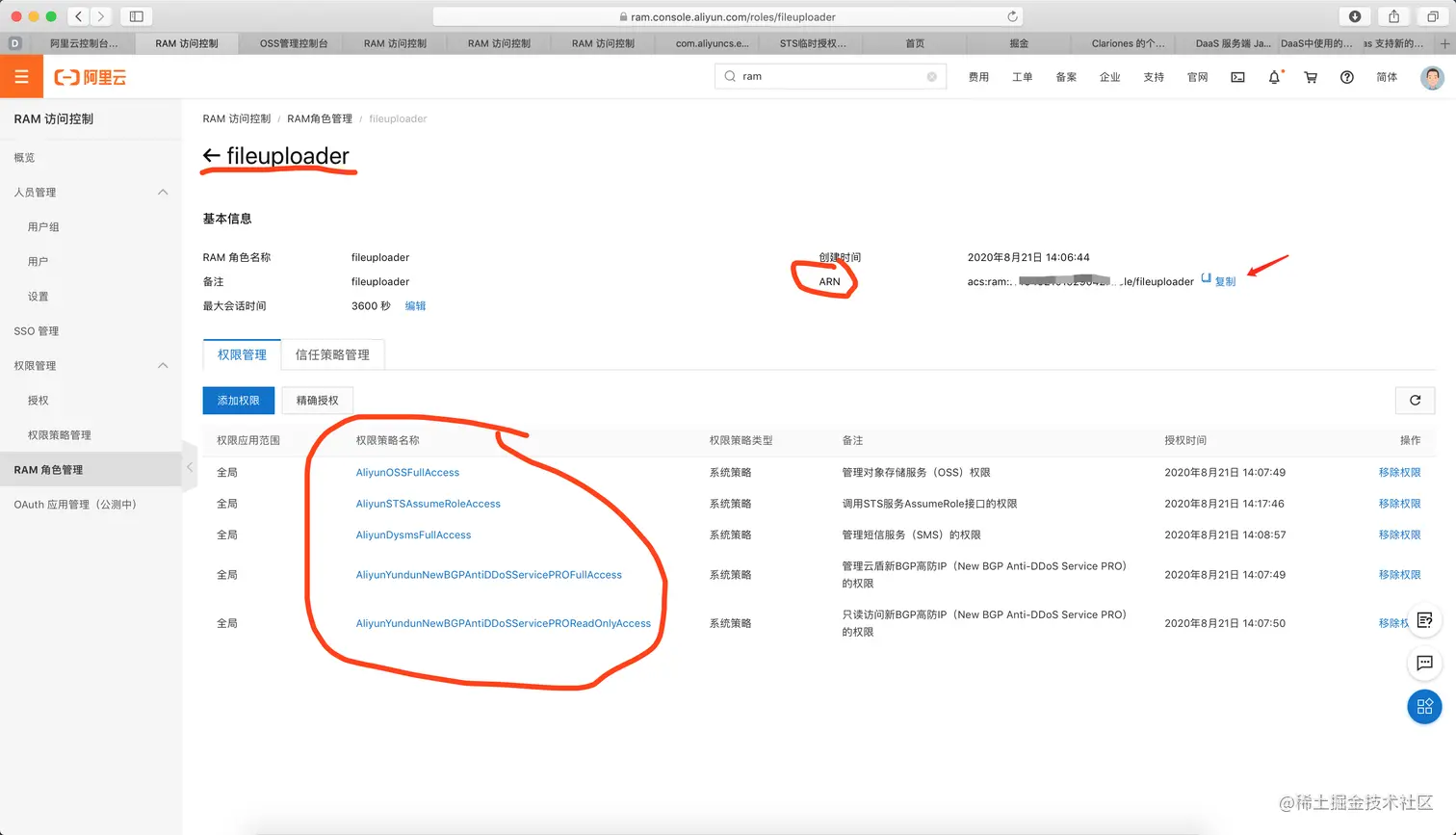The height and width of the screenshot is (835, 1456).
Task: Clear the search box with the x icon
Action: (931, 77)
